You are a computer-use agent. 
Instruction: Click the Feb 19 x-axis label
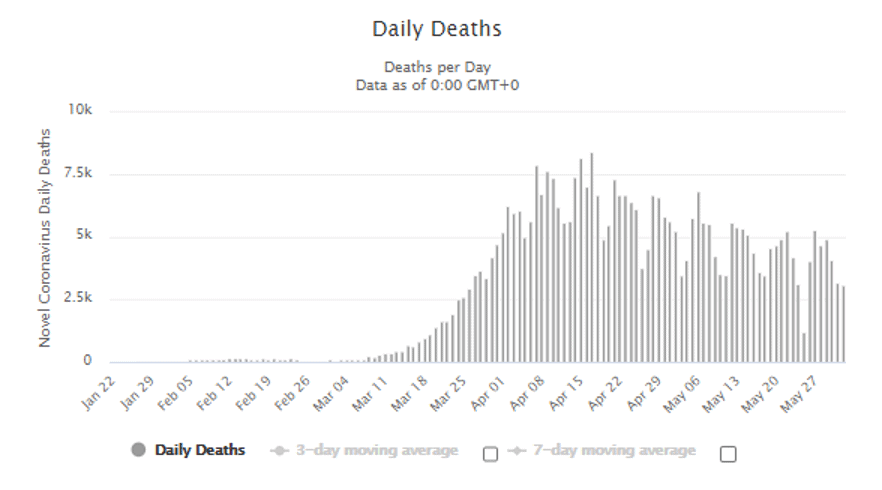(254, 393)
